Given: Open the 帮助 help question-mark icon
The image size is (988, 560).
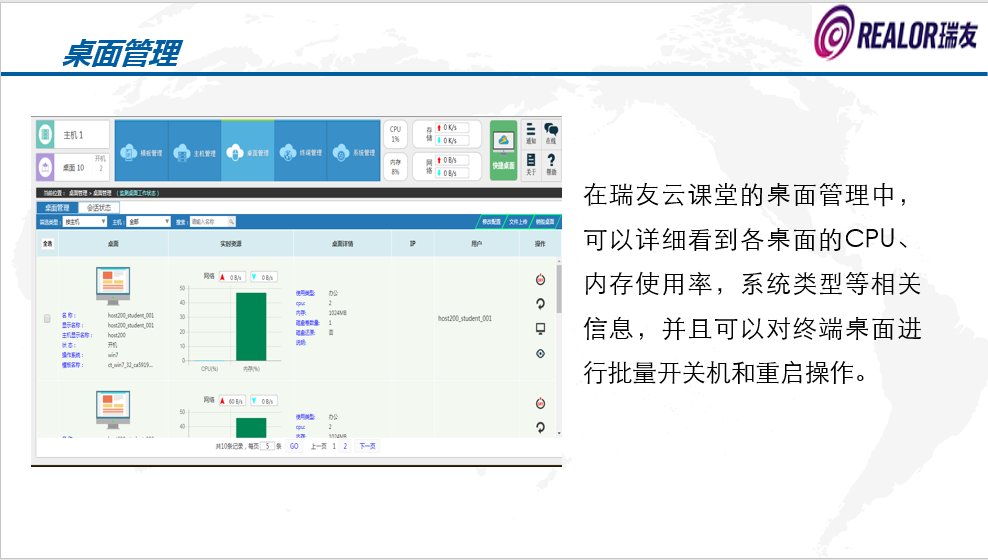Looking at the screenshot, I should (x=551, y=164).
